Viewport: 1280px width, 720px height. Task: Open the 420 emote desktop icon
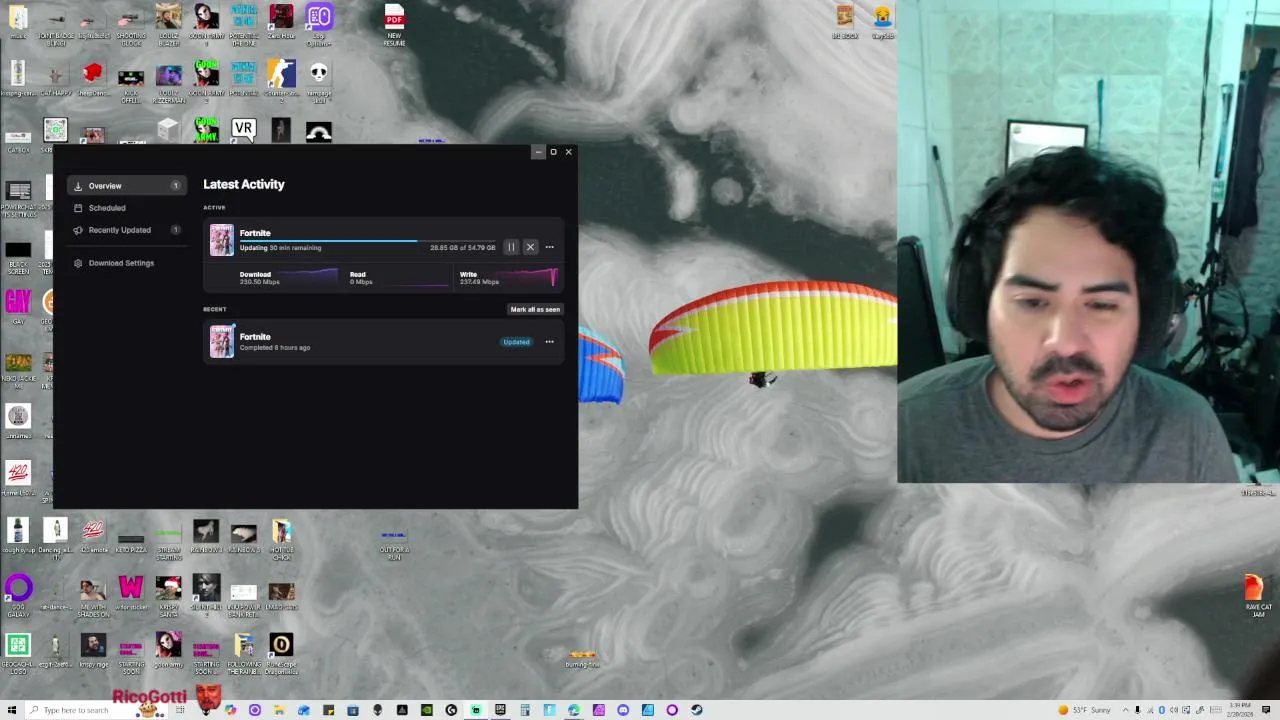[93, 535]
